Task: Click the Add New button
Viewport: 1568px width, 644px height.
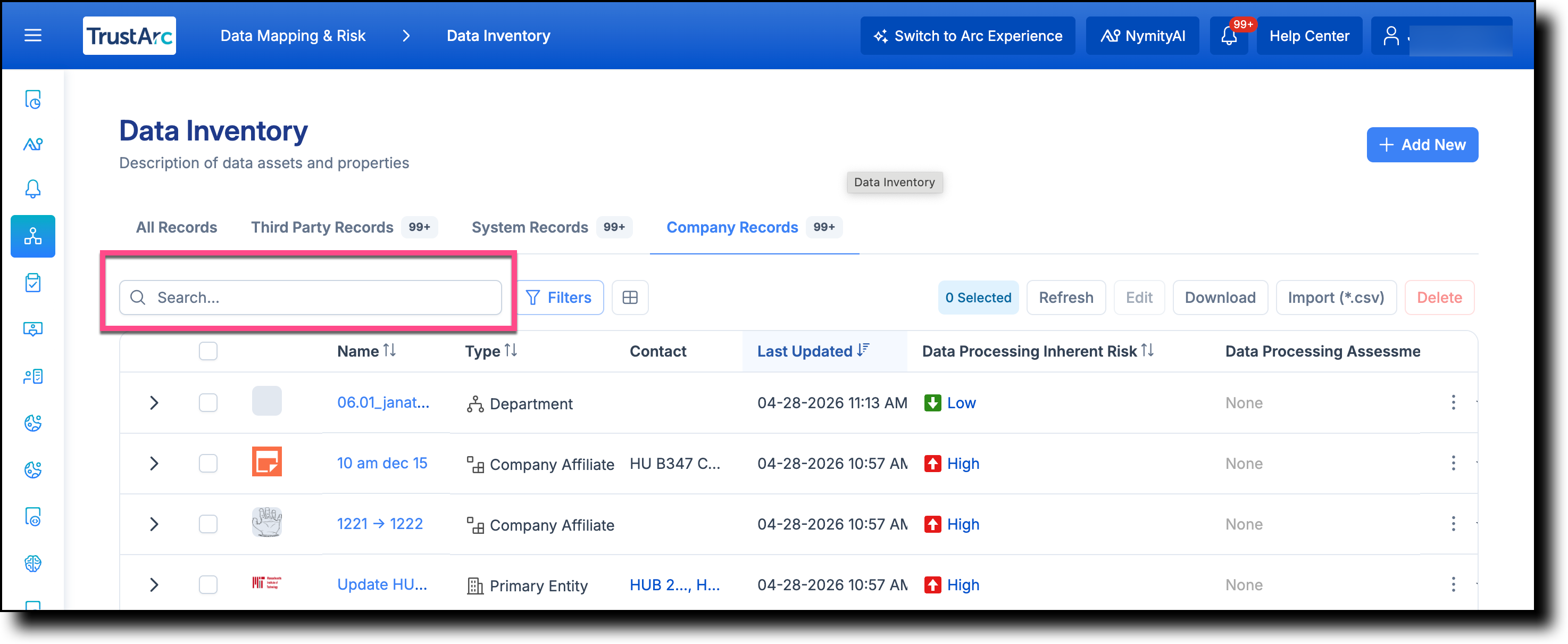Action: pos(1422,144)
